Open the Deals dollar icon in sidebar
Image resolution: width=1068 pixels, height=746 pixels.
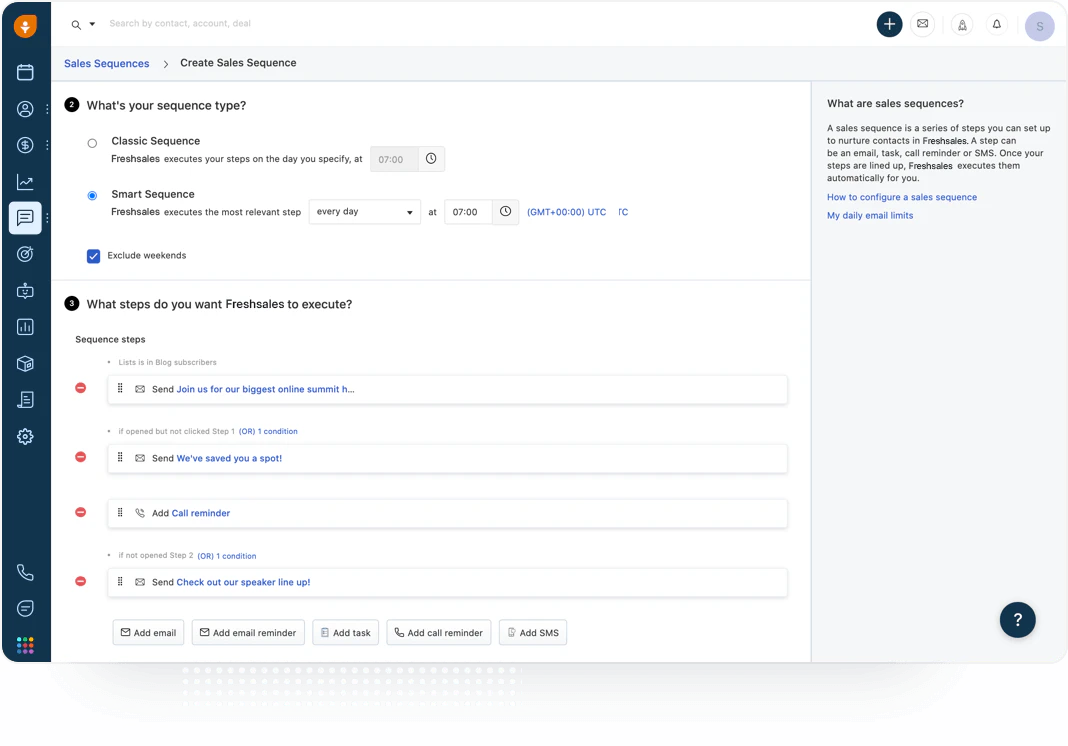point(25,145)
